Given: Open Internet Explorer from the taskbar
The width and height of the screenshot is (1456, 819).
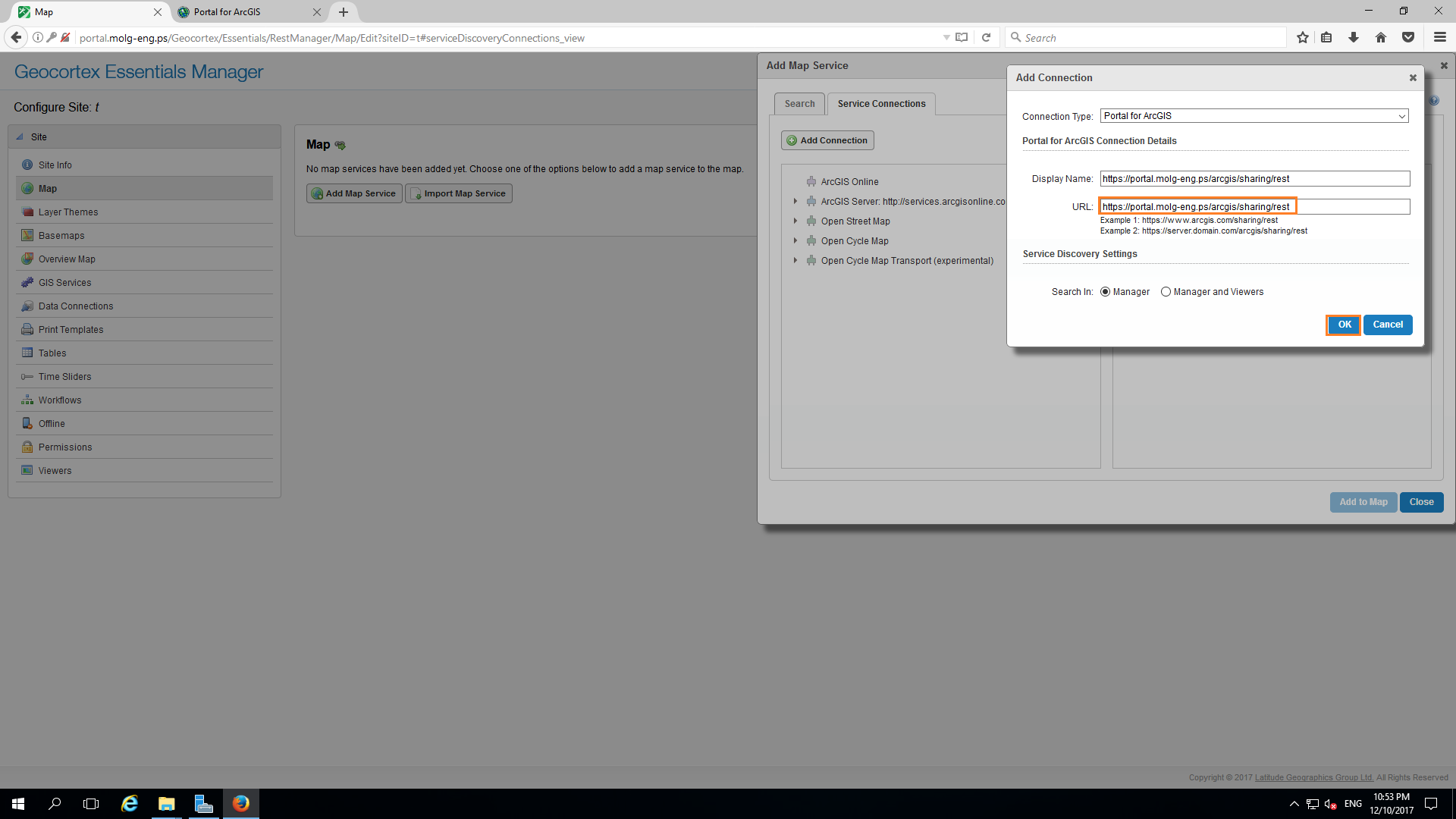Looking at the screenshot, I should tap(130, 804).
